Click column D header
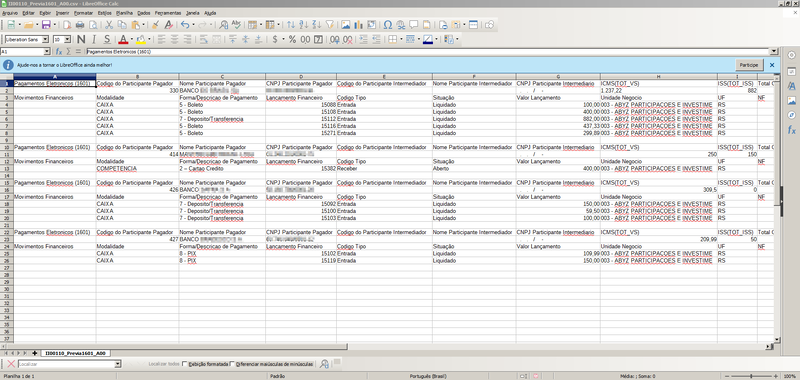Screen dimensions: 800x380 (301, 77)
